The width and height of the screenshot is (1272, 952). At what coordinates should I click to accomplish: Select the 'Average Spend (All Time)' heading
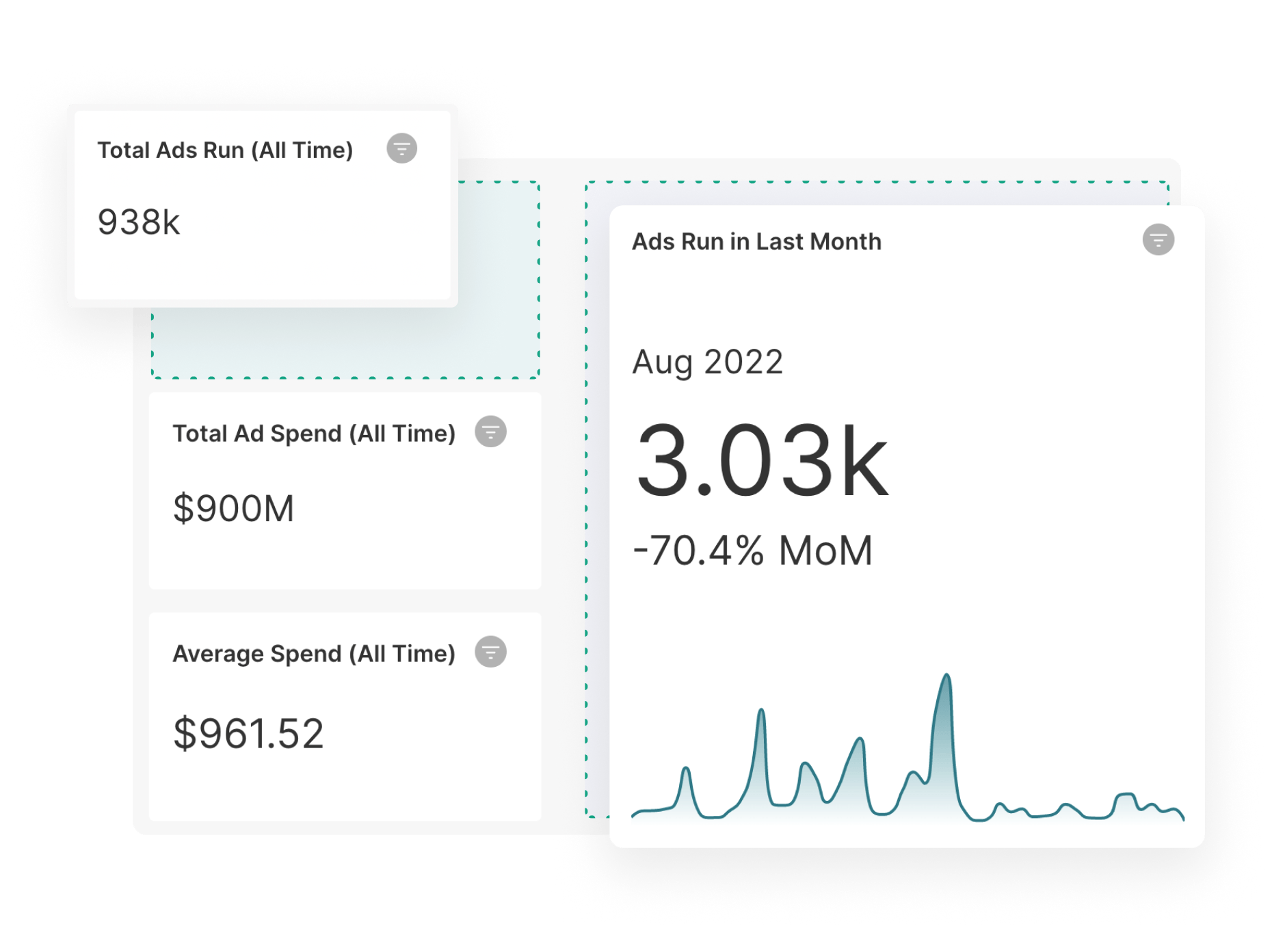click(313, 654)
